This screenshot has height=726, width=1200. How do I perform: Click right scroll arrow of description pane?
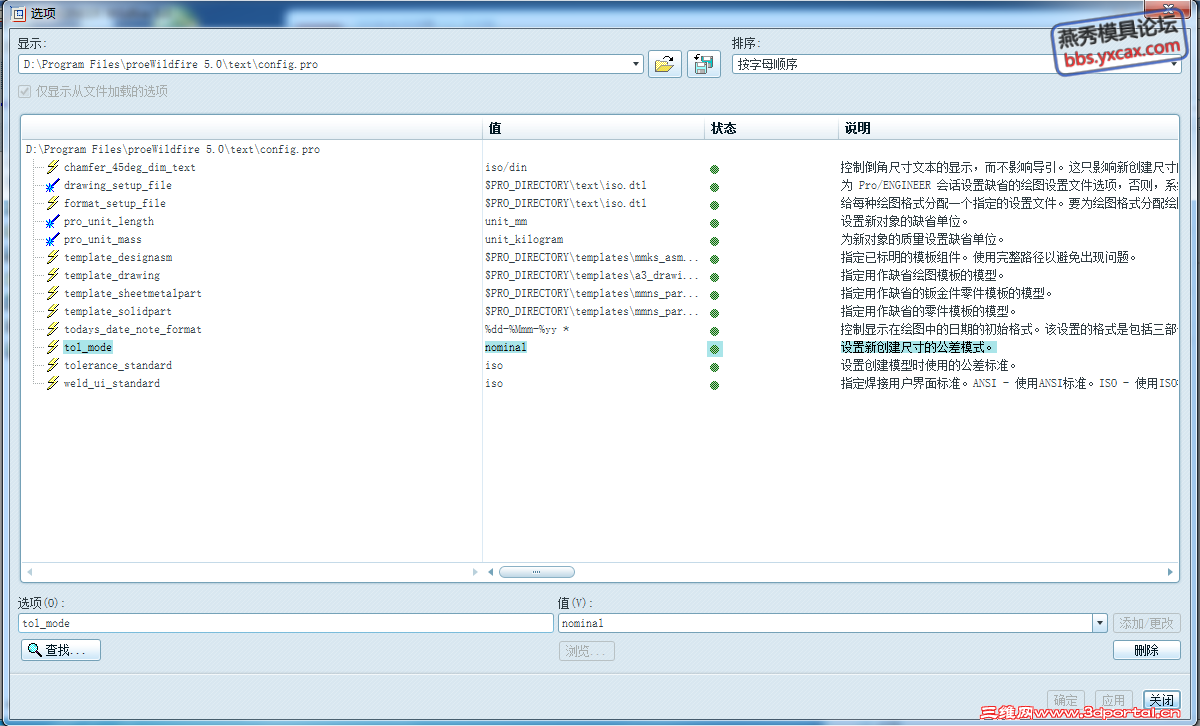tap(1170, 572)
